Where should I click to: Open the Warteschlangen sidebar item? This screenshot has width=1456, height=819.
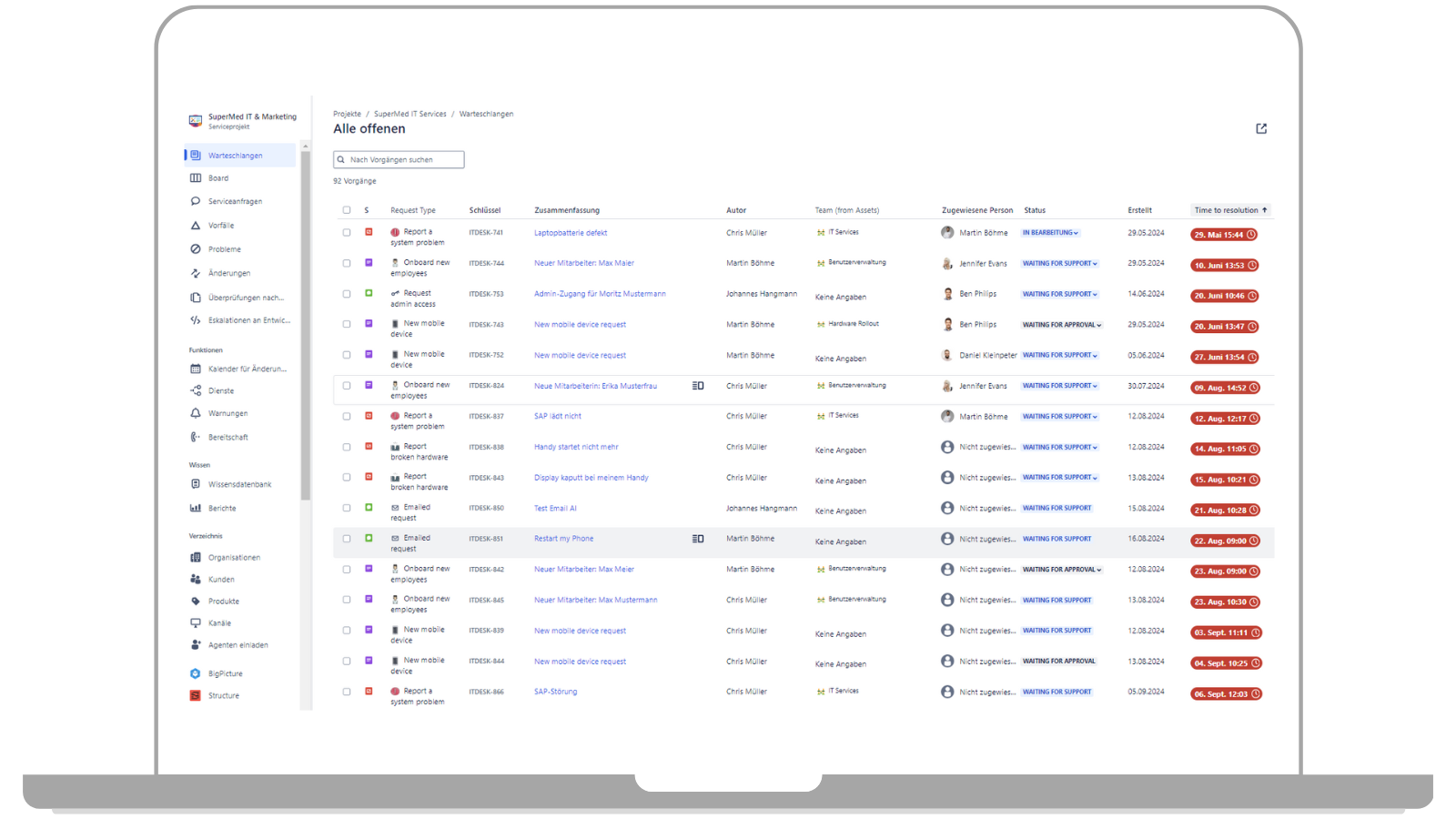click(x=240, y=156)
